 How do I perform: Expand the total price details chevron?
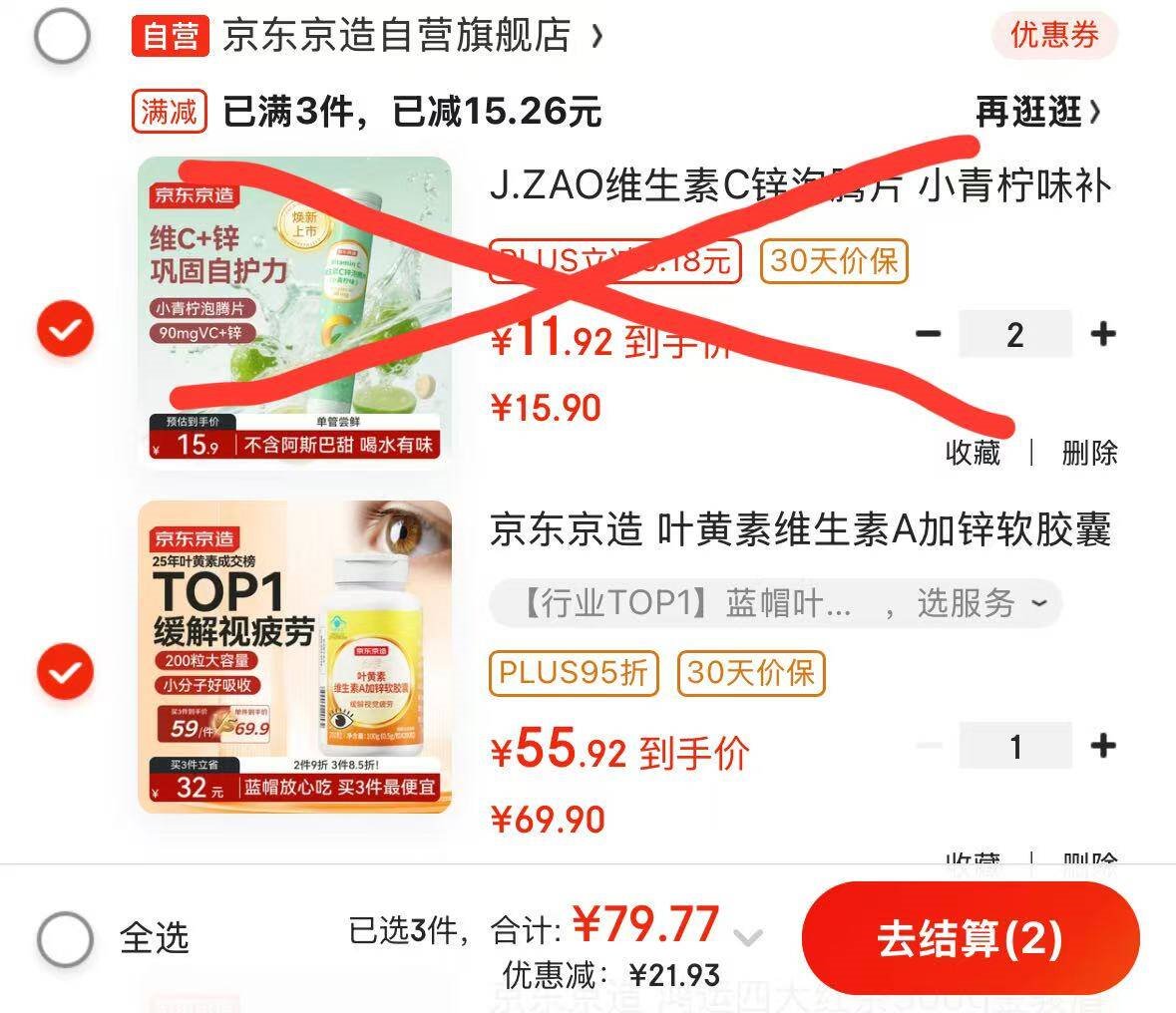click(x=748, y=937)
